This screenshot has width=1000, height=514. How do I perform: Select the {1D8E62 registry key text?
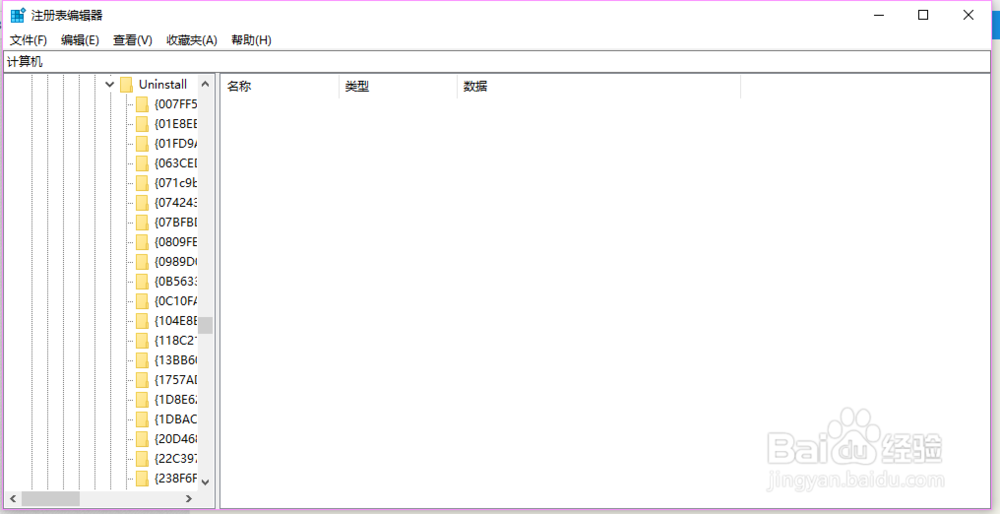click(x=176, y=400)
